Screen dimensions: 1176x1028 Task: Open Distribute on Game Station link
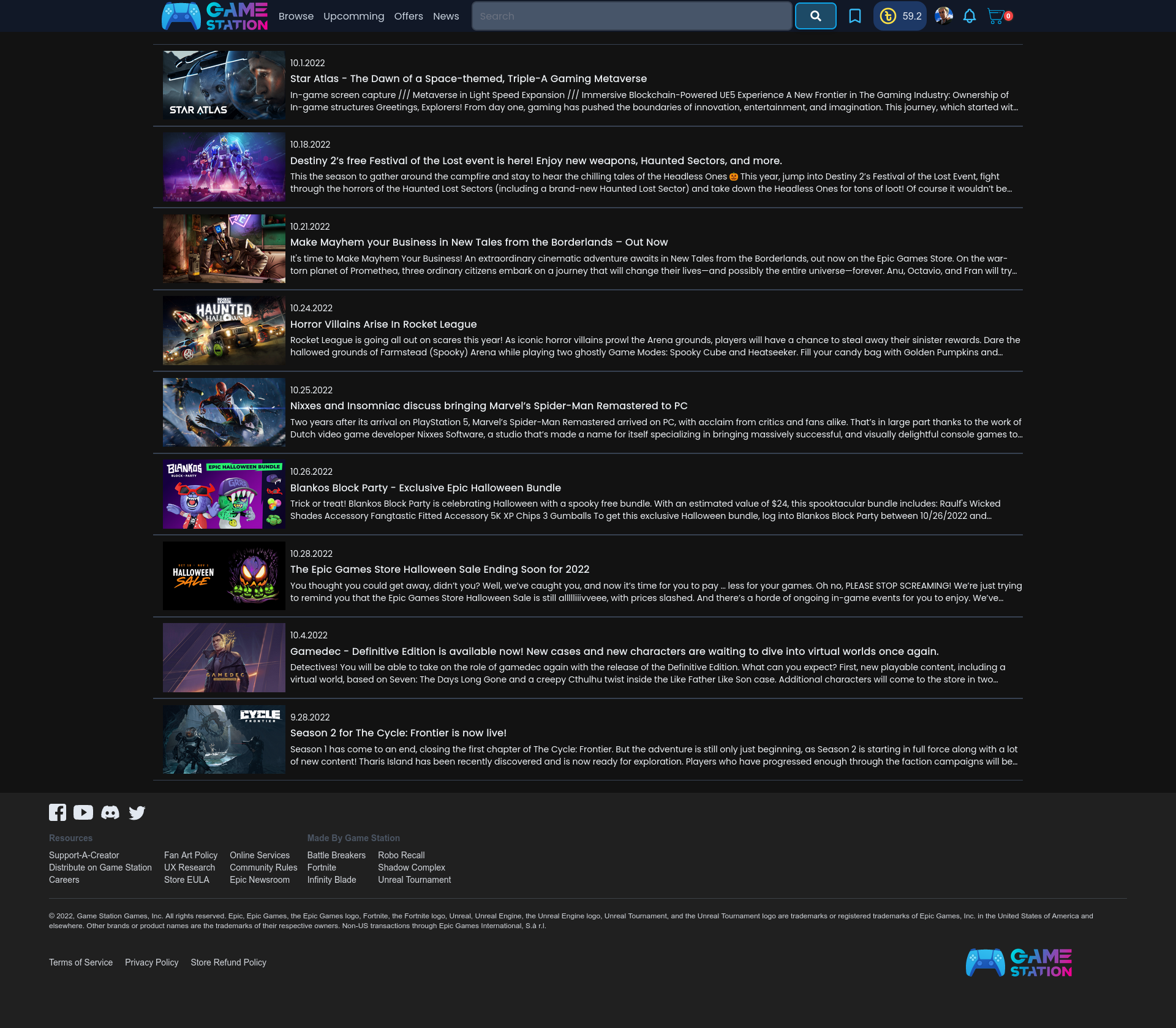tap(100, 867)
